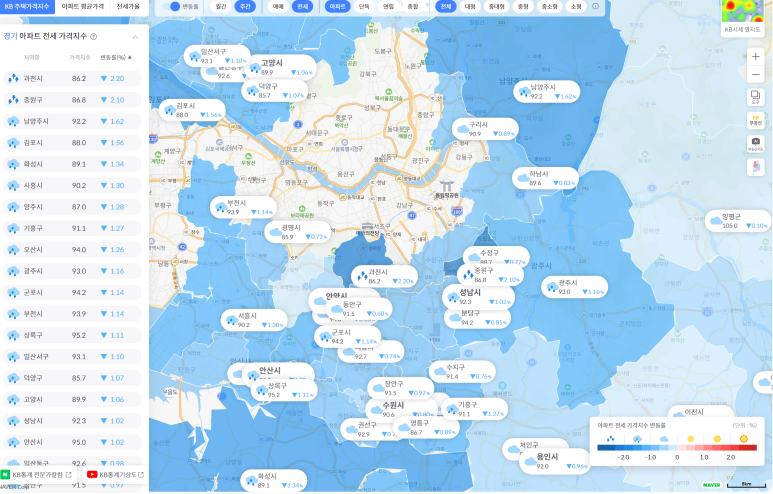Click weather icon on 광명시 map label

[x=275, y=232]
